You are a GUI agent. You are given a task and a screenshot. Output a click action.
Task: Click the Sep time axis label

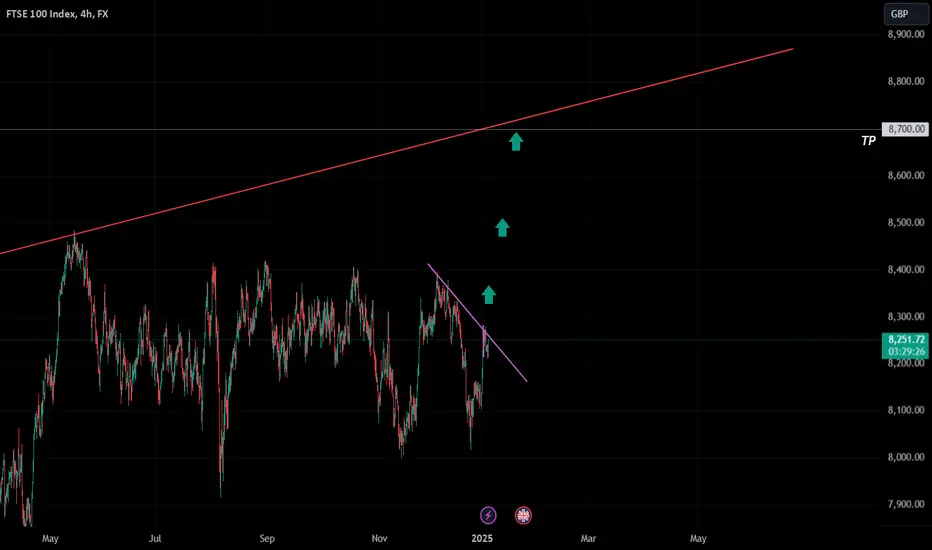click(x=267, y=539)
